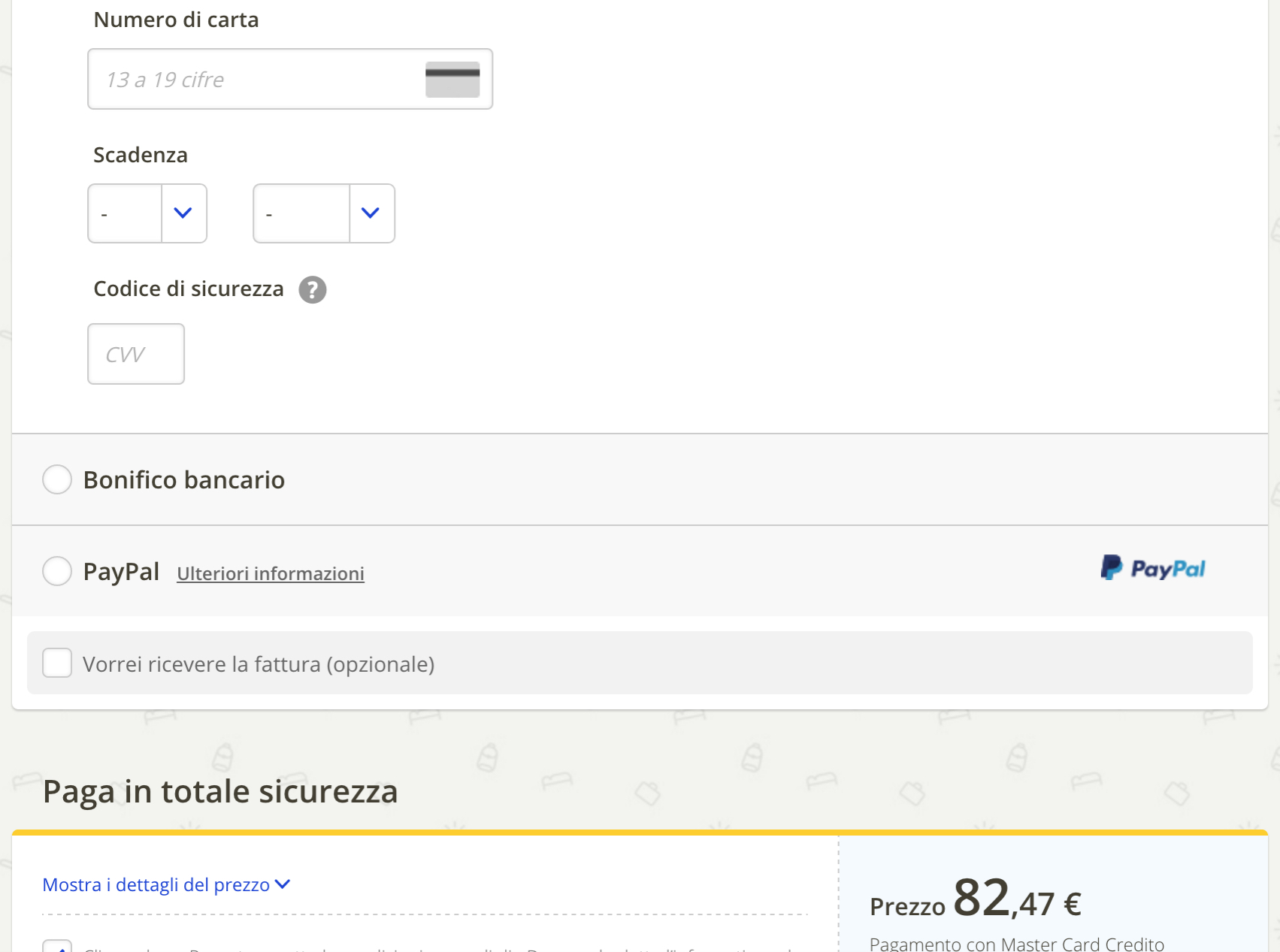Toggle the partially visible terms checkbox at bottom

coord(57,947)
